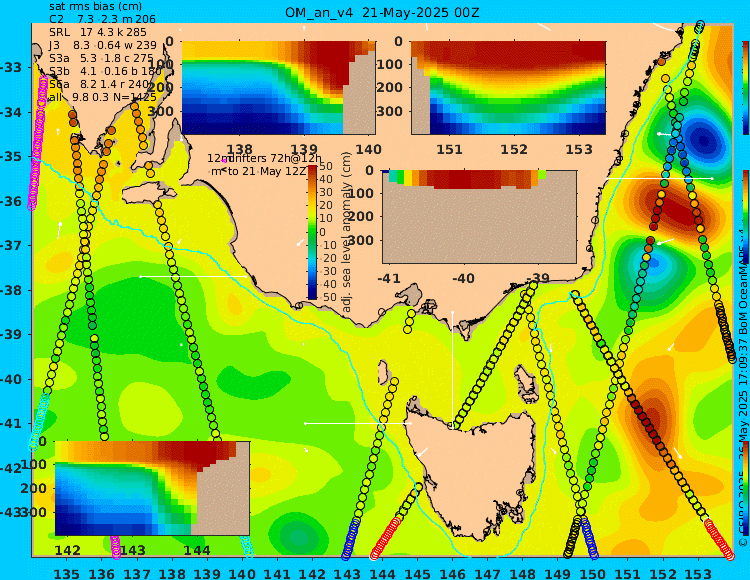Click the SRL satellite statistics row
Screen dimensions: 750x580
(98, 33)
